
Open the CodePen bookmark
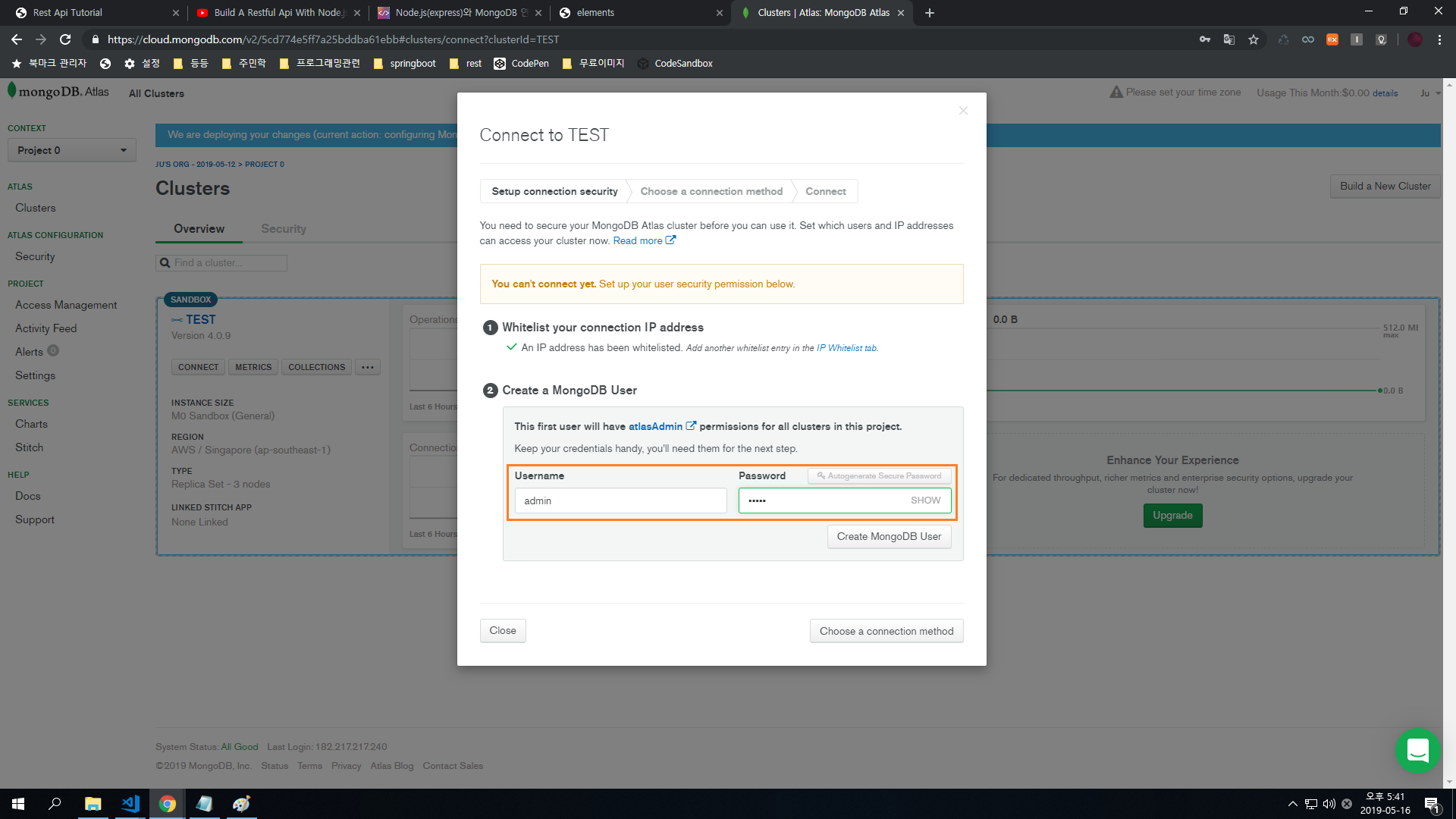(x=521, y=64)
